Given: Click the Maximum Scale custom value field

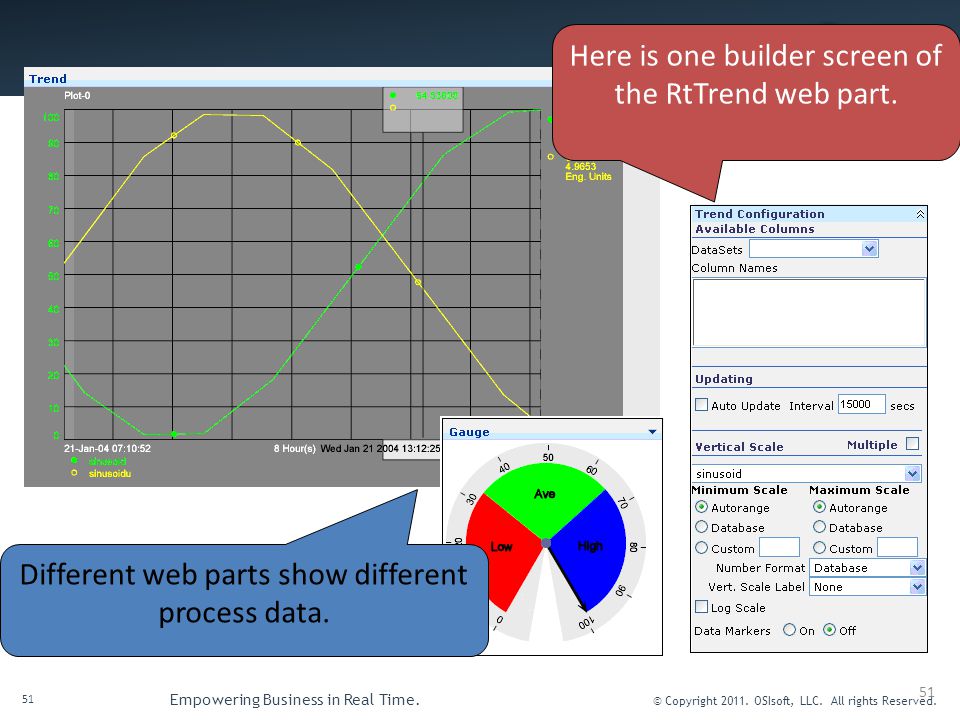Looking at the screenshot, I should coord(897,547).
